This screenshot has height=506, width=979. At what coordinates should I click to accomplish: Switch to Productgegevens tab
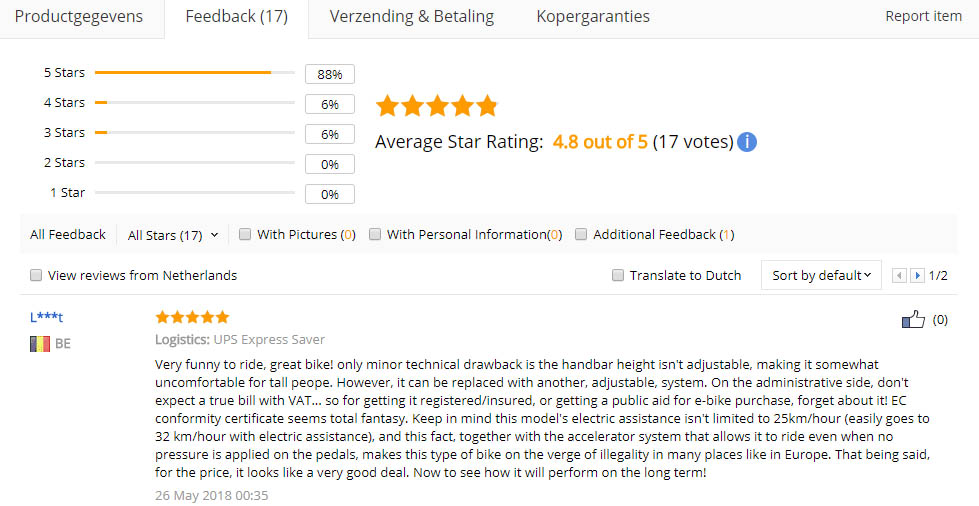tap(79, 17)
